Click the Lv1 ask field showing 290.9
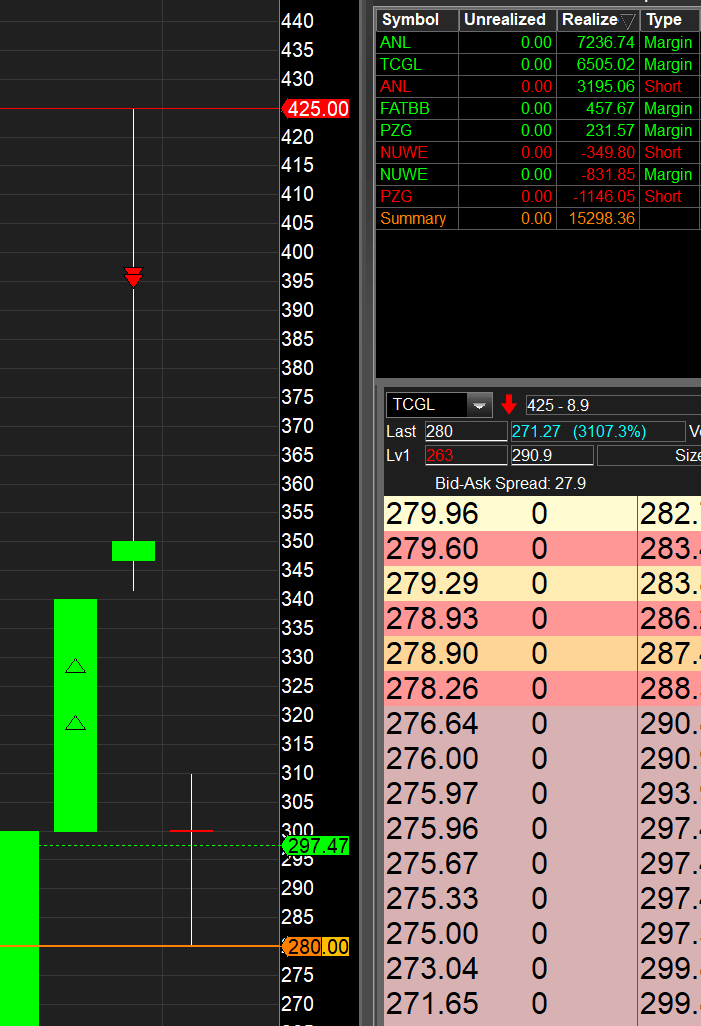The image size is (701, 1026). (x=552, y=455)
